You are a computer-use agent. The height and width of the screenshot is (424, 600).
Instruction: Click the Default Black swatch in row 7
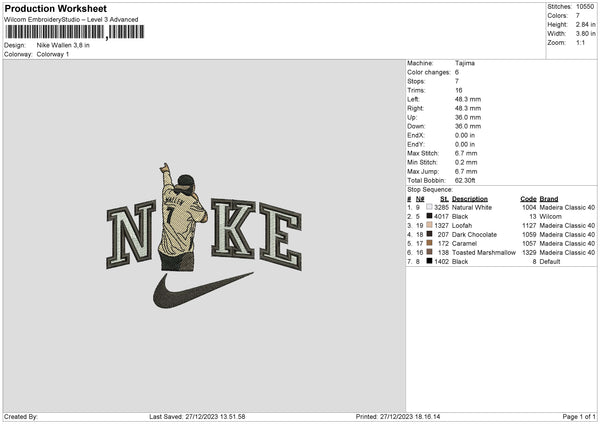coord(429,261)
